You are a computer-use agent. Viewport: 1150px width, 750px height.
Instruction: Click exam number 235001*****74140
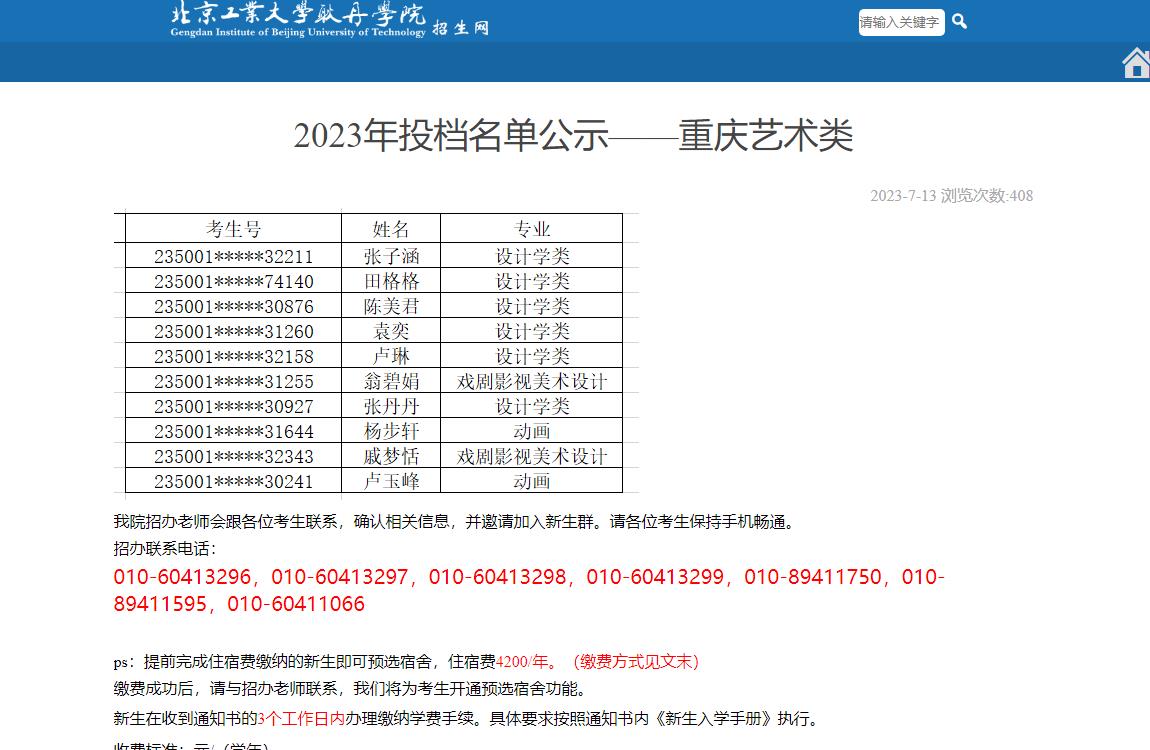tap(233, 282)
